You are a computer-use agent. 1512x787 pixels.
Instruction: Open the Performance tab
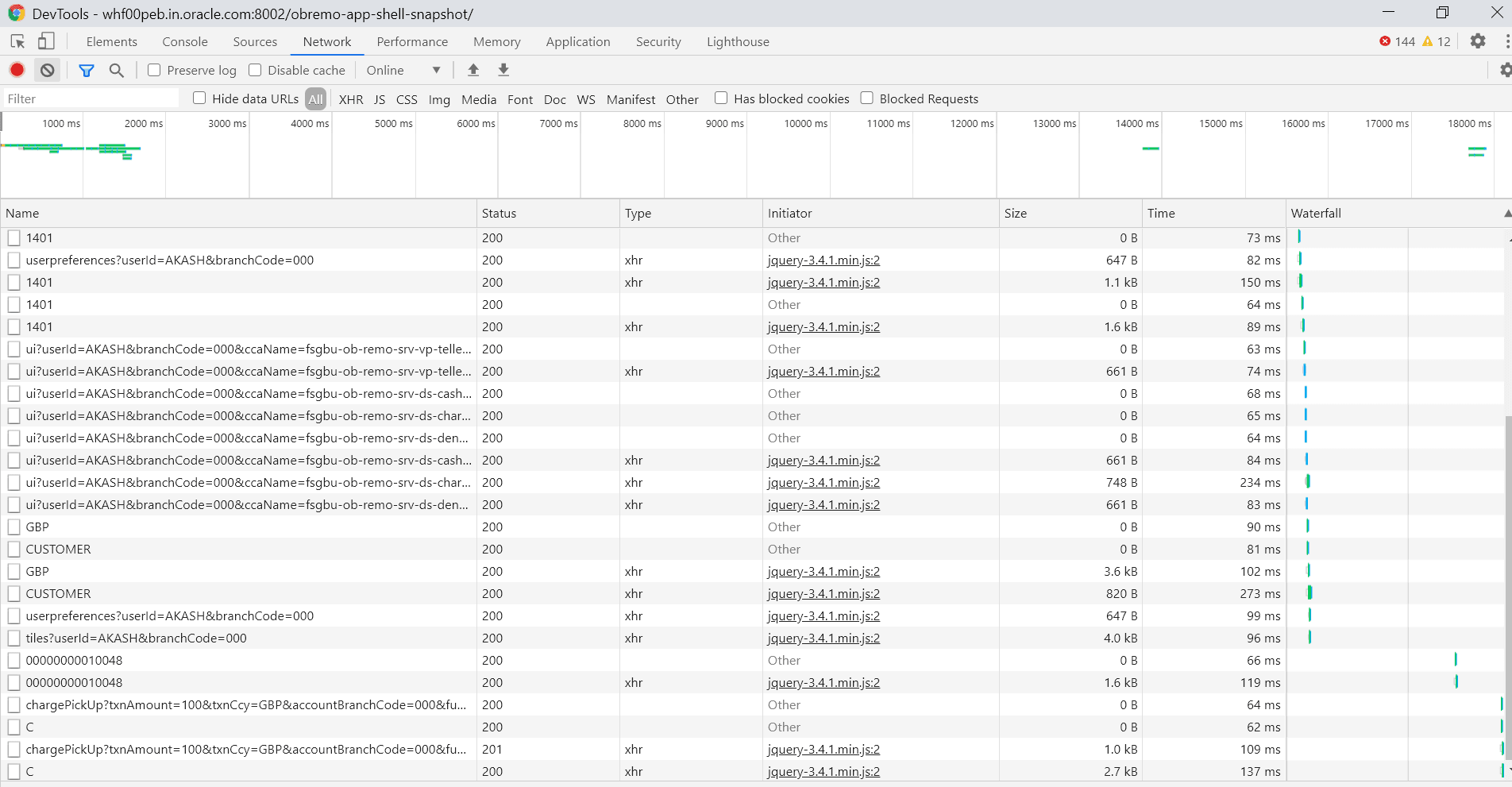412,41
